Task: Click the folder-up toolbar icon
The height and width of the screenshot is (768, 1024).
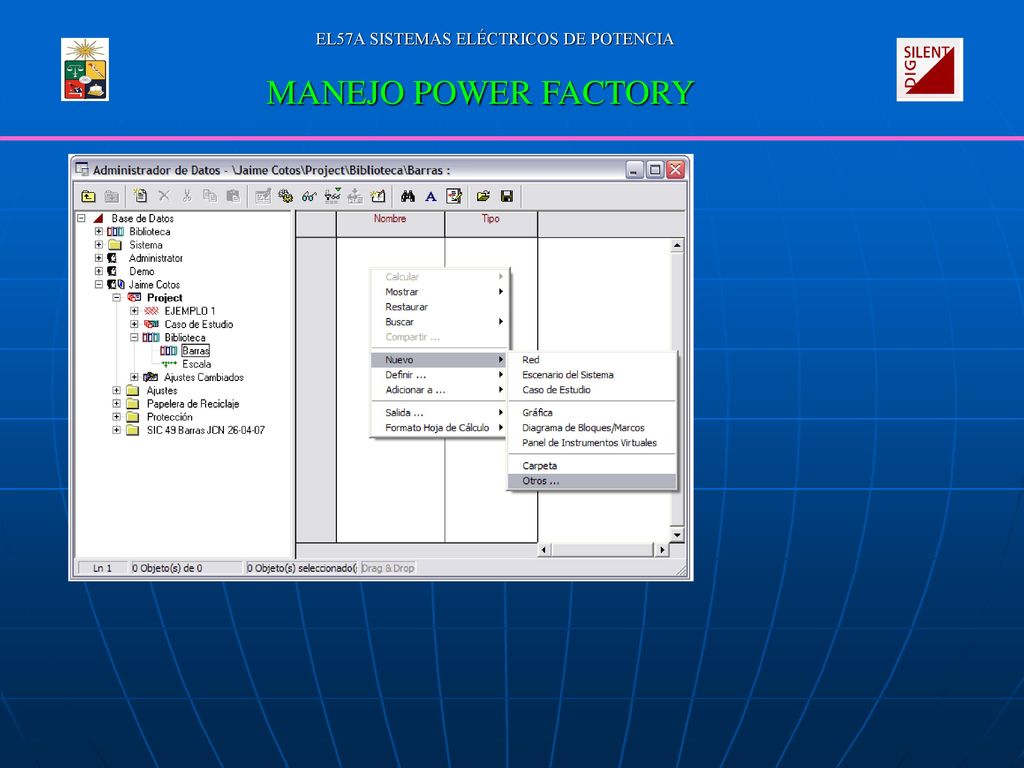Action: pyautogui.click(x=88, y=196)
